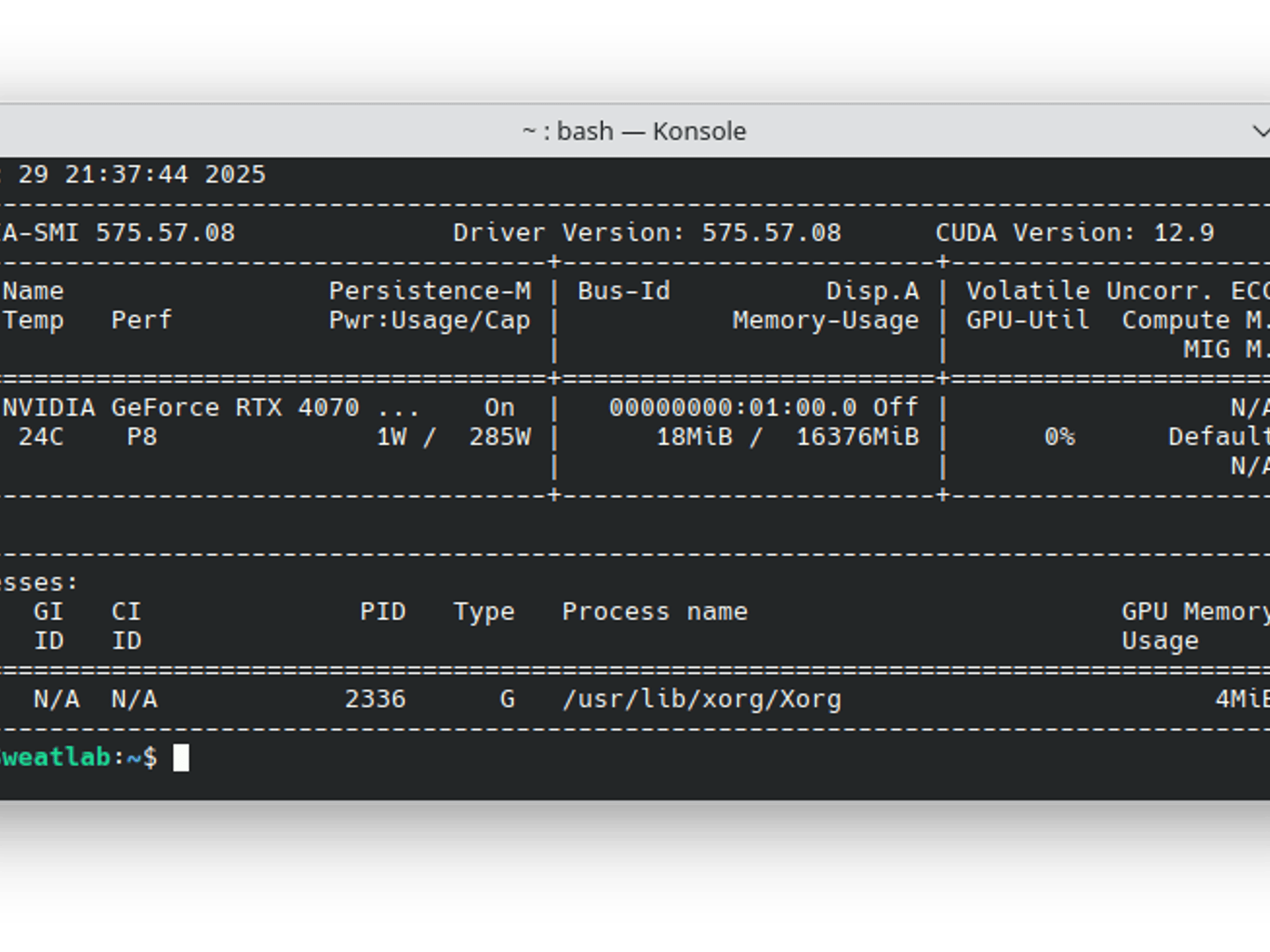Image resolution: width=1270 pixels, height=952 pixels.
Task: Click the bus address 00000000:01:00.0
Action: click(x=733, y=408)
